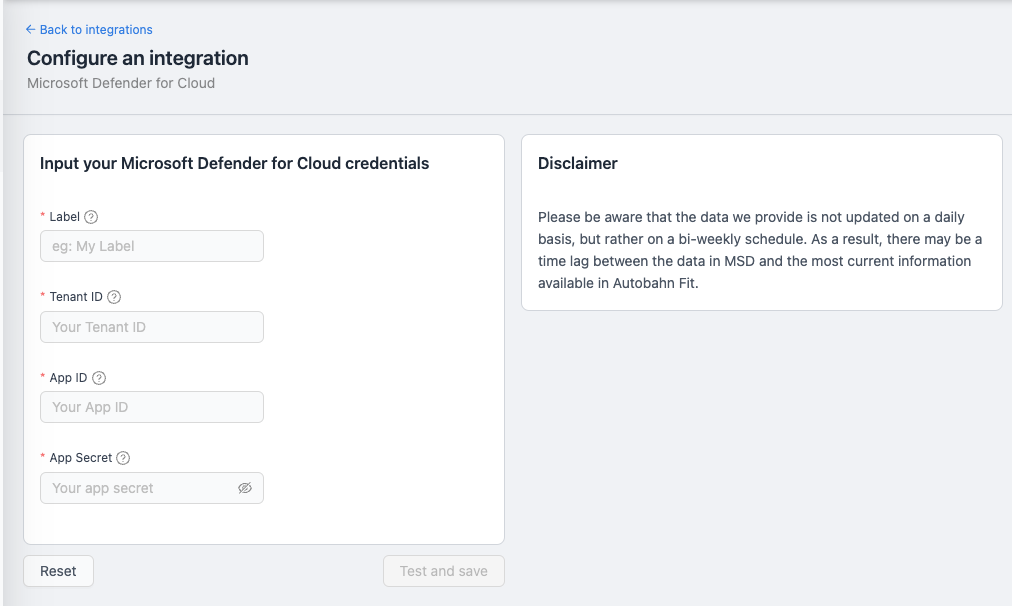Screen dimensions: 1012x606
Task: Click the 'Microsoft Defender for Cloud' subtitle
Action: pyautogui.click(x=121, y=83)
